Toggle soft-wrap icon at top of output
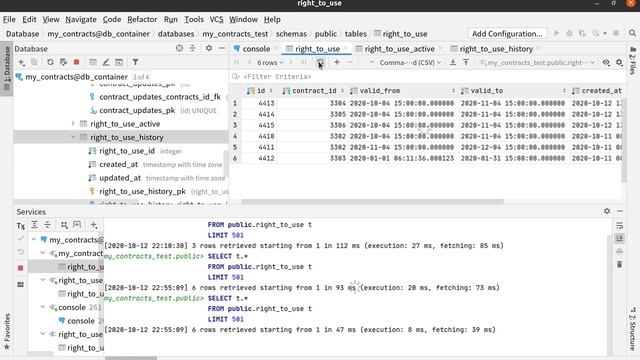Image resolution: width=640 pixels, height=360 pixels. [x=620, y=226]
